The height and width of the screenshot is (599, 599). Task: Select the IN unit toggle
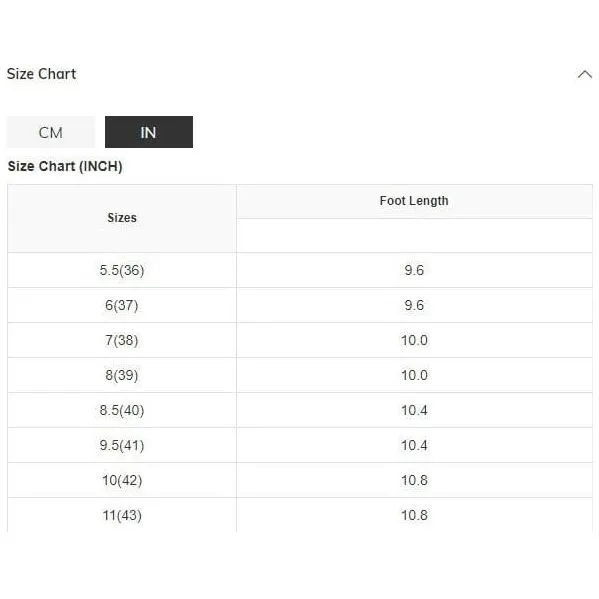pyautogui.click(x=149, y=132)
